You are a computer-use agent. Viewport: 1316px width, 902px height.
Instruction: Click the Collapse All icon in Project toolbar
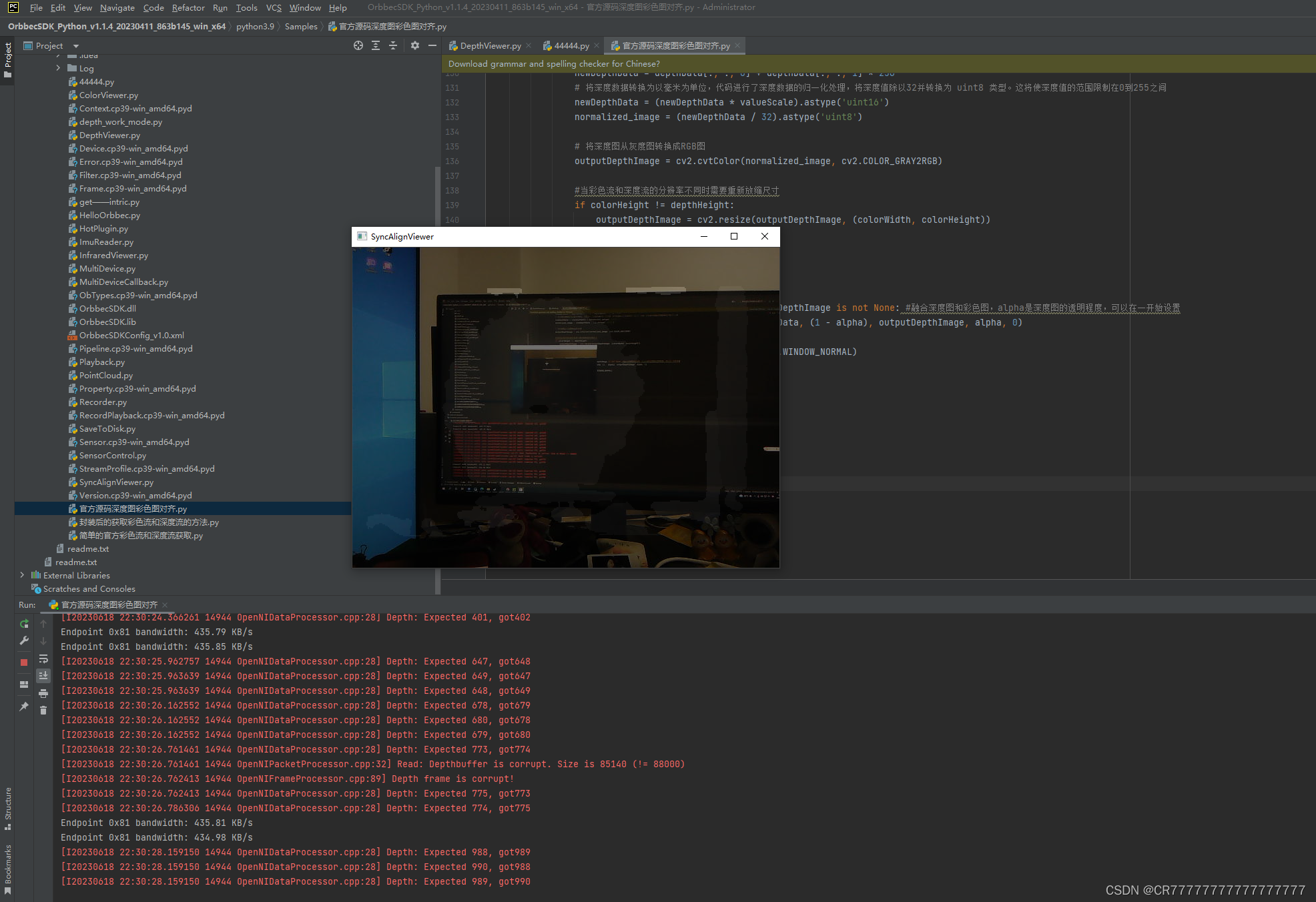click(x=393, y=45)
